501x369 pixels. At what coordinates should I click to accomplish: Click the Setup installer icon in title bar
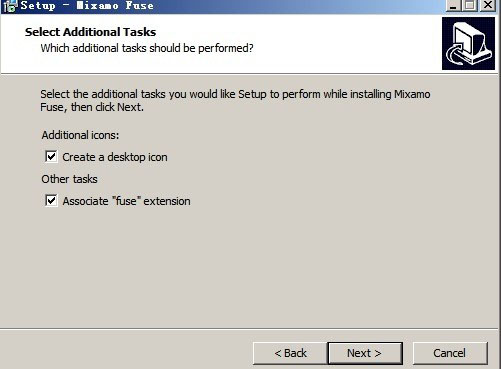click(9, 6)
